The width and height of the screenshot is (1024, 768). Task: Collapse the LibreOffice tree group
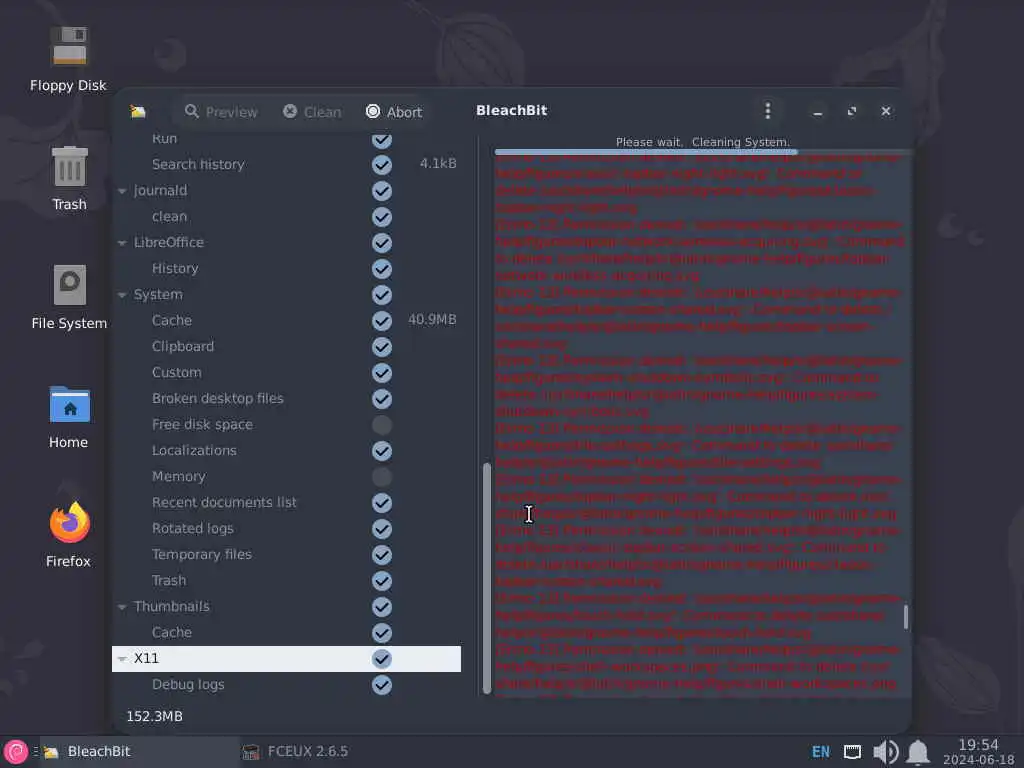point(122,243)
